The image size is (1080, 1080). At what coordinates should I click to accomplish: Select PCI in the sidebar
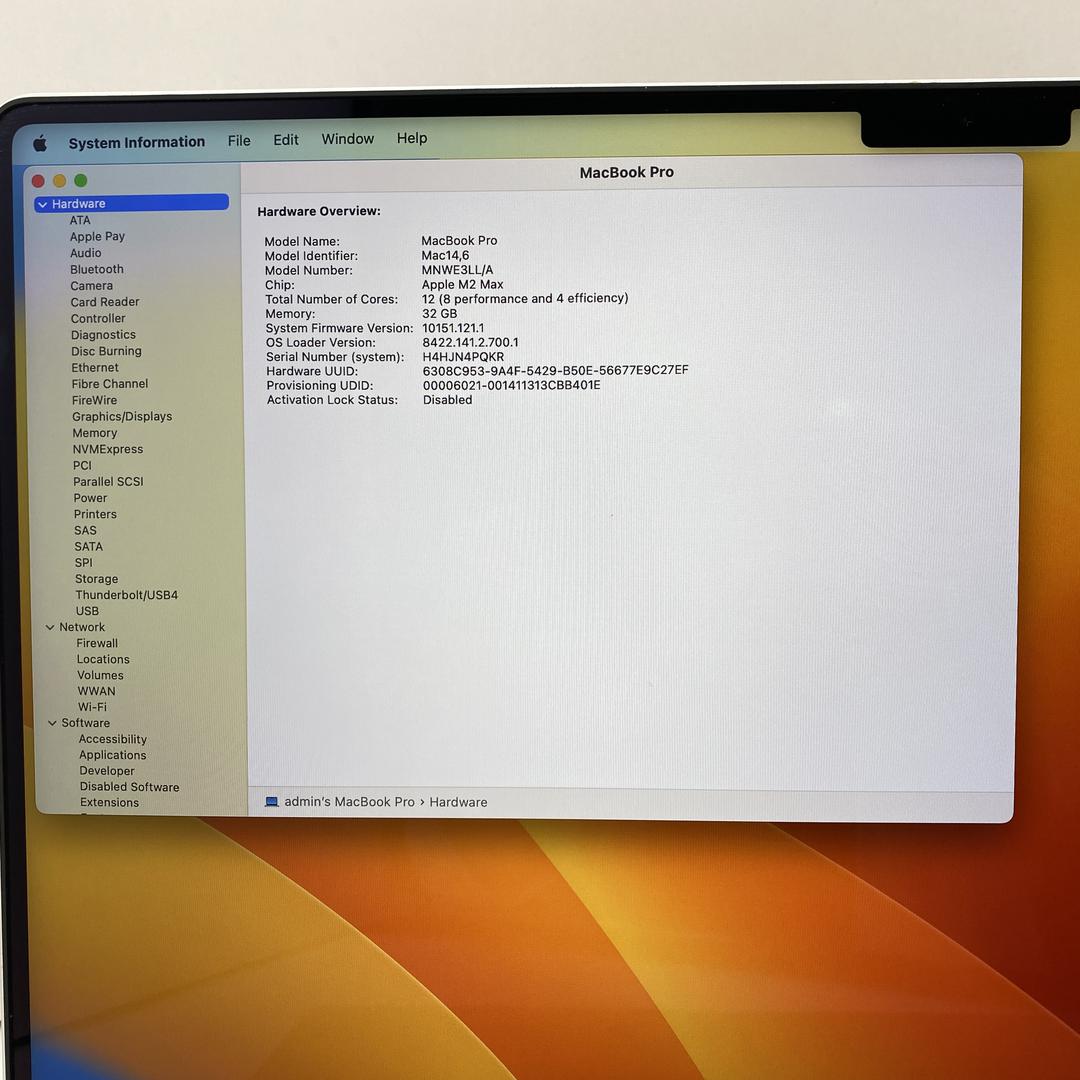click(x=83, y=466)
